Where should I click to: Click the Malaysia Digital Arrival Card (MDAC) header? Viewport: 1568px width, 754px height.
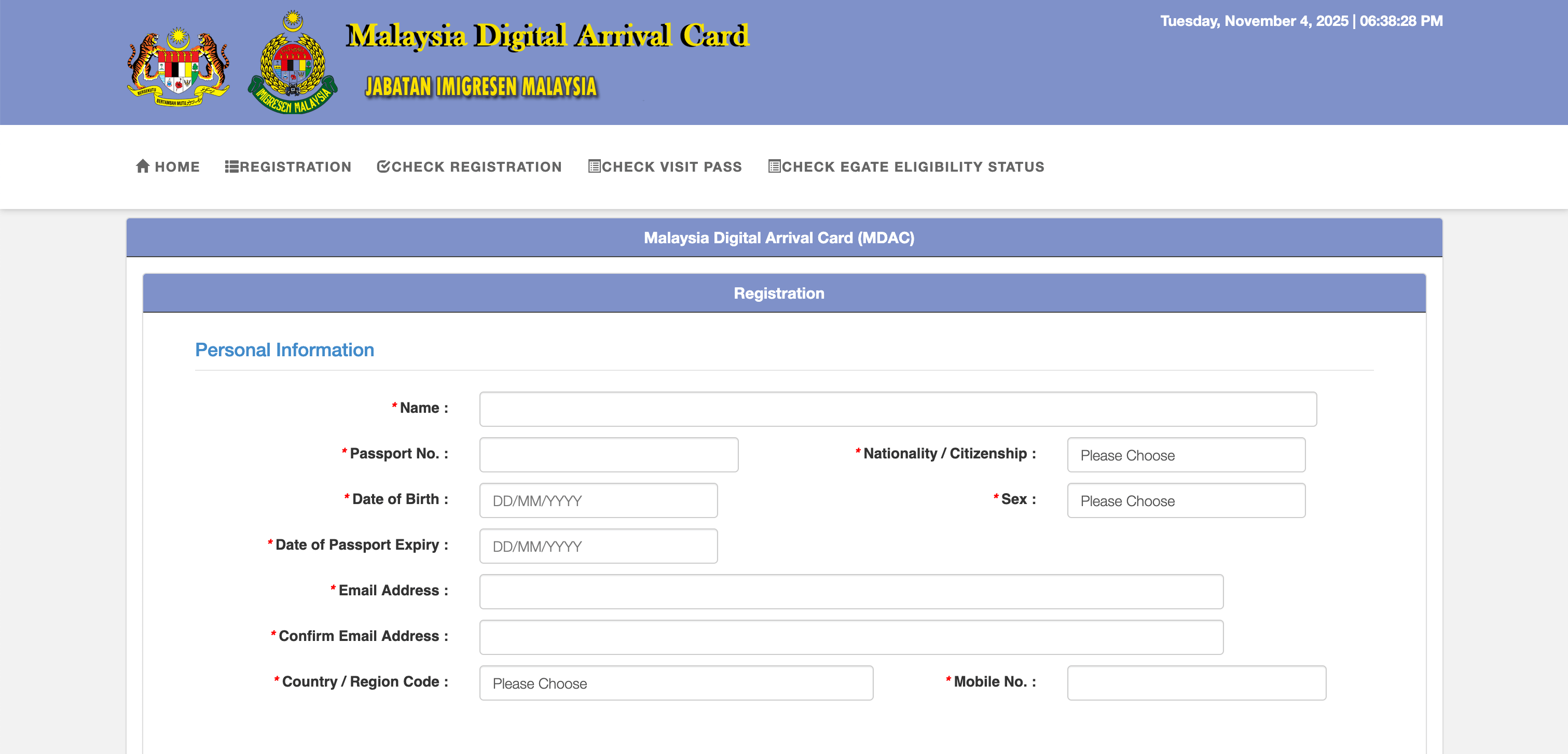click(x=784, y=238)
